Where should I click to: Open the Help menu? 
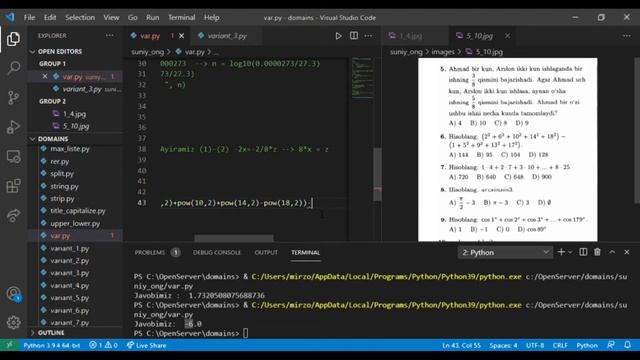(x=212, y=18)
